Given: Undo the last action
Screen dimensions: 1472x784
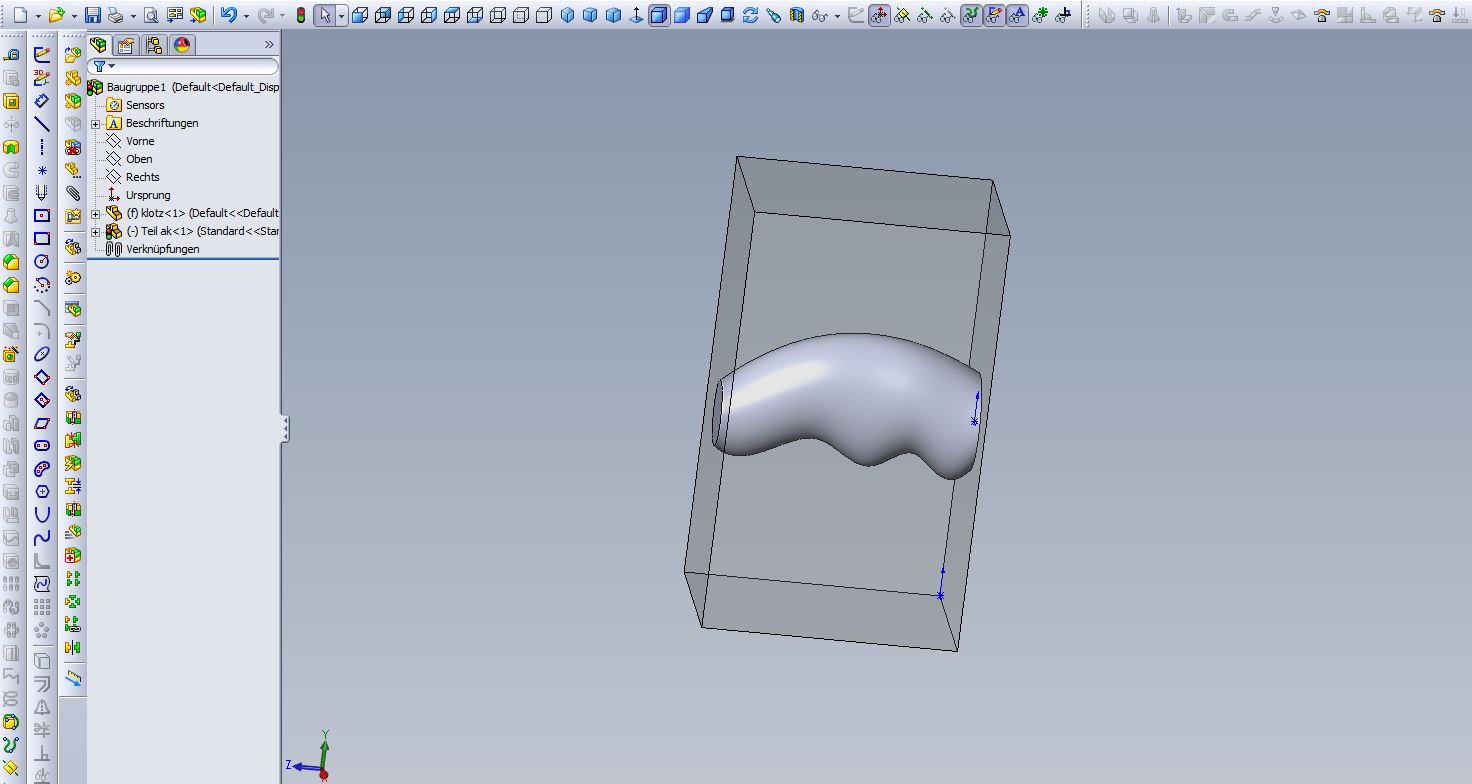Looking at the screenshot, I should [x=228, y=15].
